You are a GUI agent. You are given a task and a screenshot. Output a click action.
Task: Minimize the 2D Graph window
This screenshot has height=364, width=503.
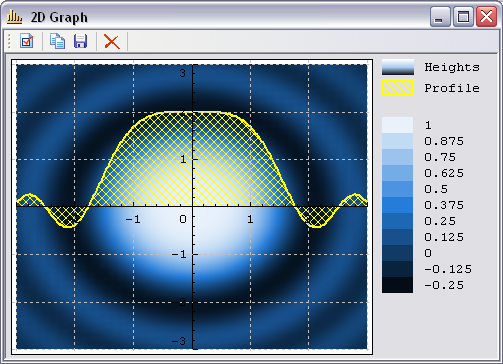coord(440,16)
